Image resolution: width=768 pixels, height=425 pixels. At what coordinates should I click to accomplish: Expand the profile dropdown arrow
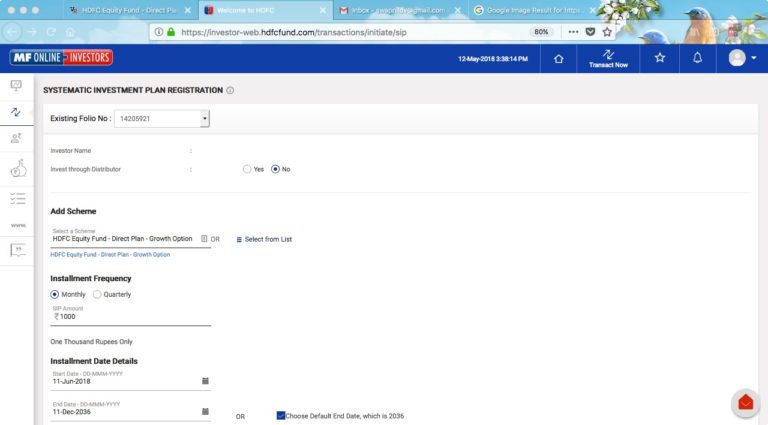click(x=754, y=58)
